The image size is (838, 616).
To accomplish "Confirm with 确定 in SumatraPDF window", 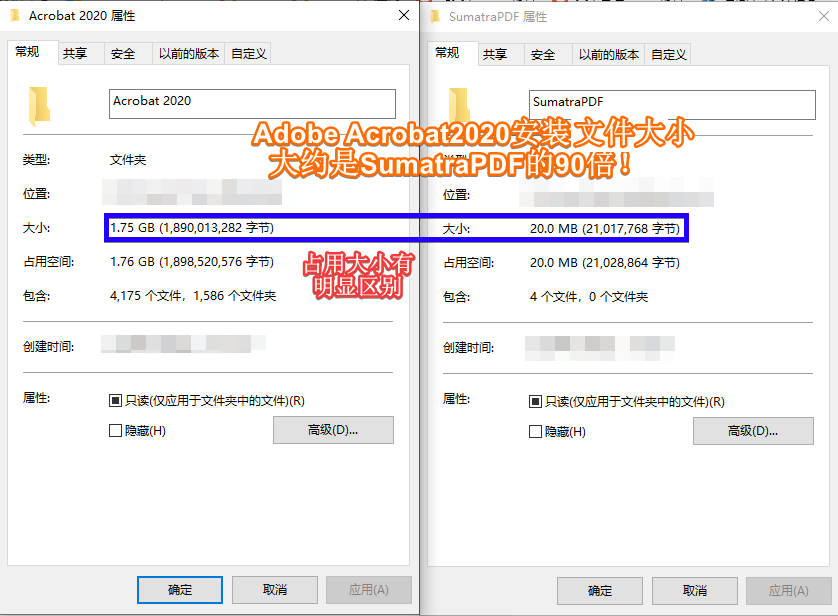I will click(x=600, y=591).
